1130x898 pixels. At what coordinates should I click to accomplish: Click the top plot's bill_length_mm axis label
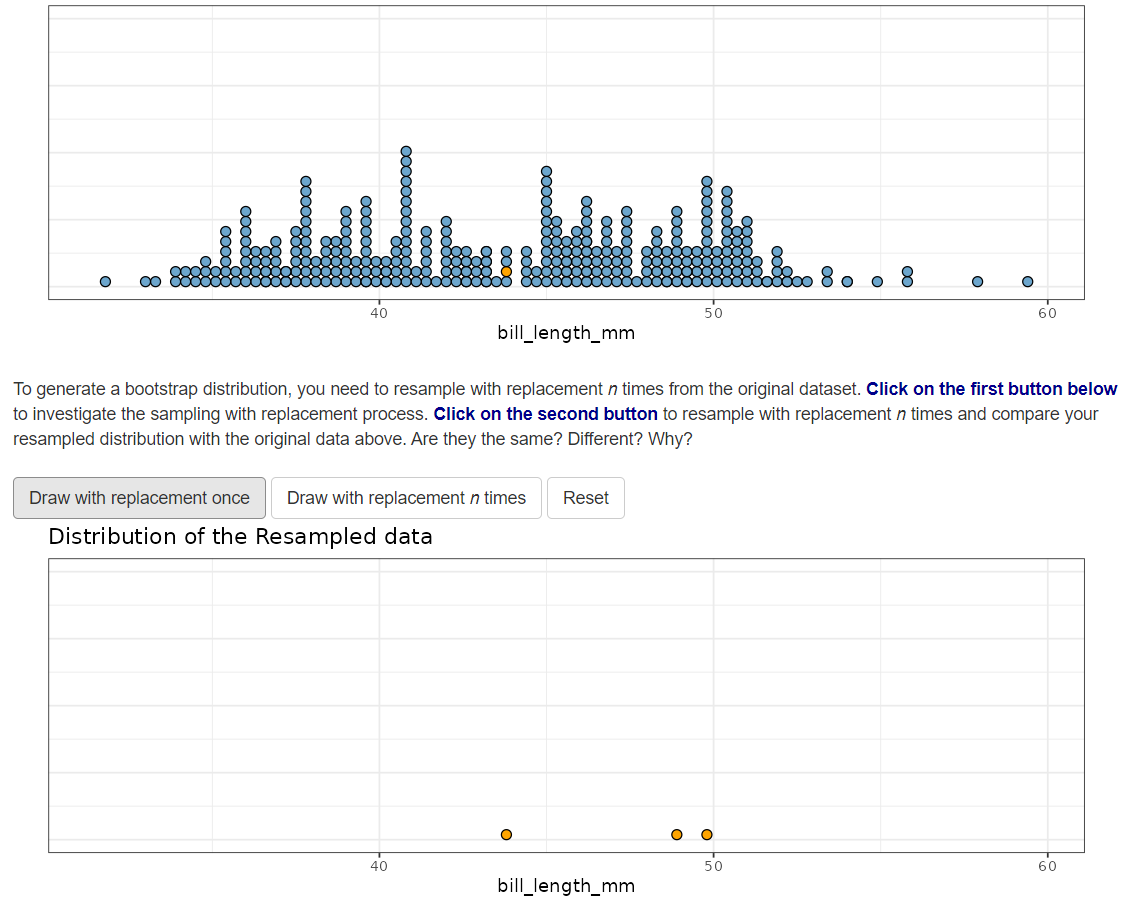pyautogui.click(x=566, y=333)
